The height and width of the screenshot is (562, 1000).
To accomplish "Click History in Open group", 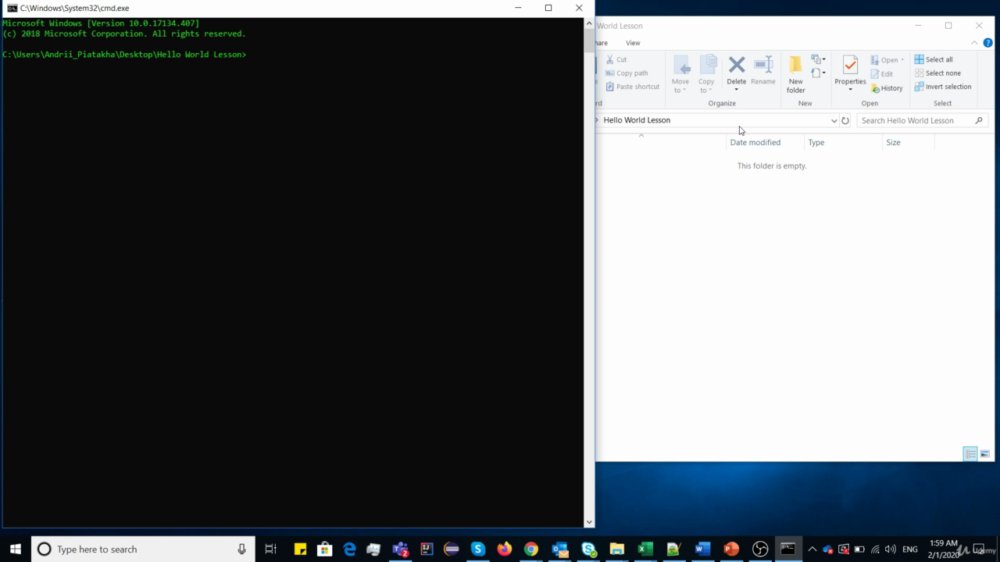I will tap(886, 88).
